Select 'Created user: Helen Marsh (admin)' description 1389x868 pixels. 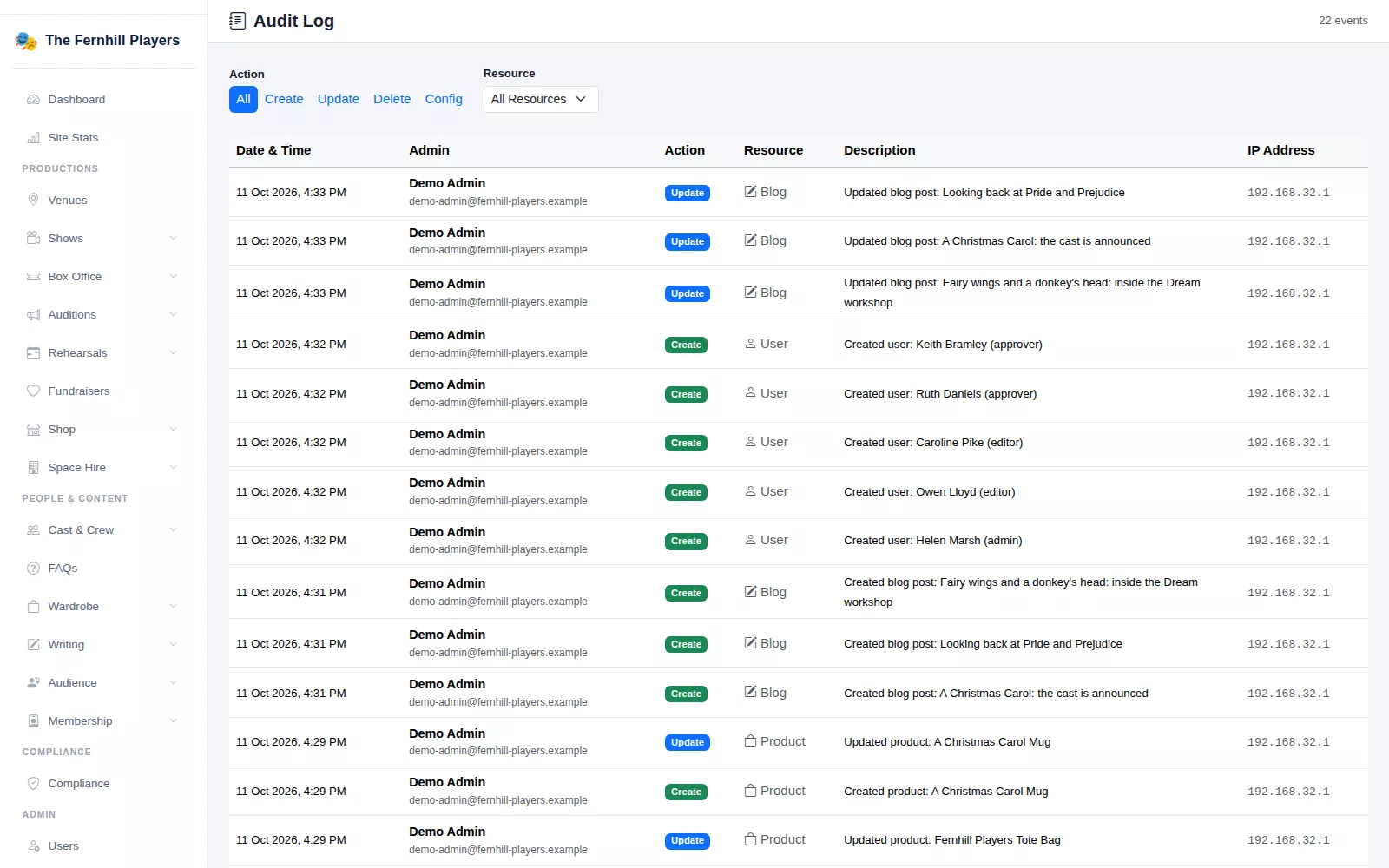tap(933, 541)
